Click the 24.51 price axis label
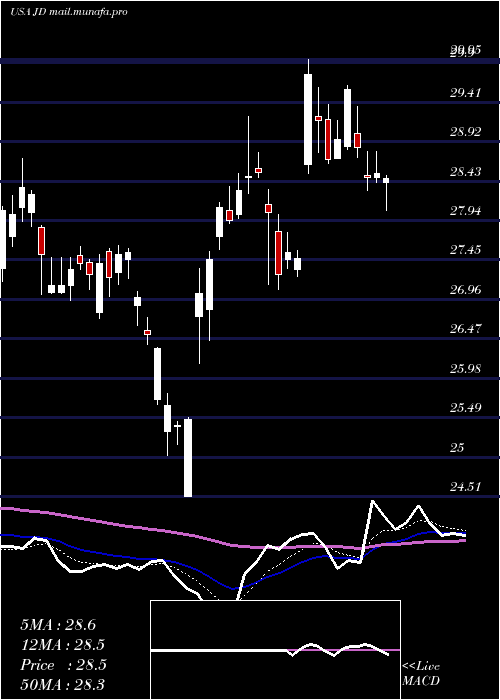Screen dimensions: 500x700 (x=465, y=487)
